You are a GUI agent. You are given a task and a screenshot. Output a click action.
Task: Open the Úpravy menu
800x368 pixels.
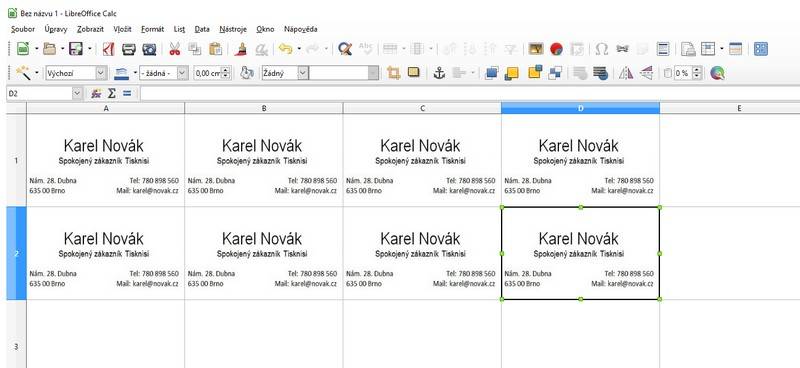click(56, 29)
